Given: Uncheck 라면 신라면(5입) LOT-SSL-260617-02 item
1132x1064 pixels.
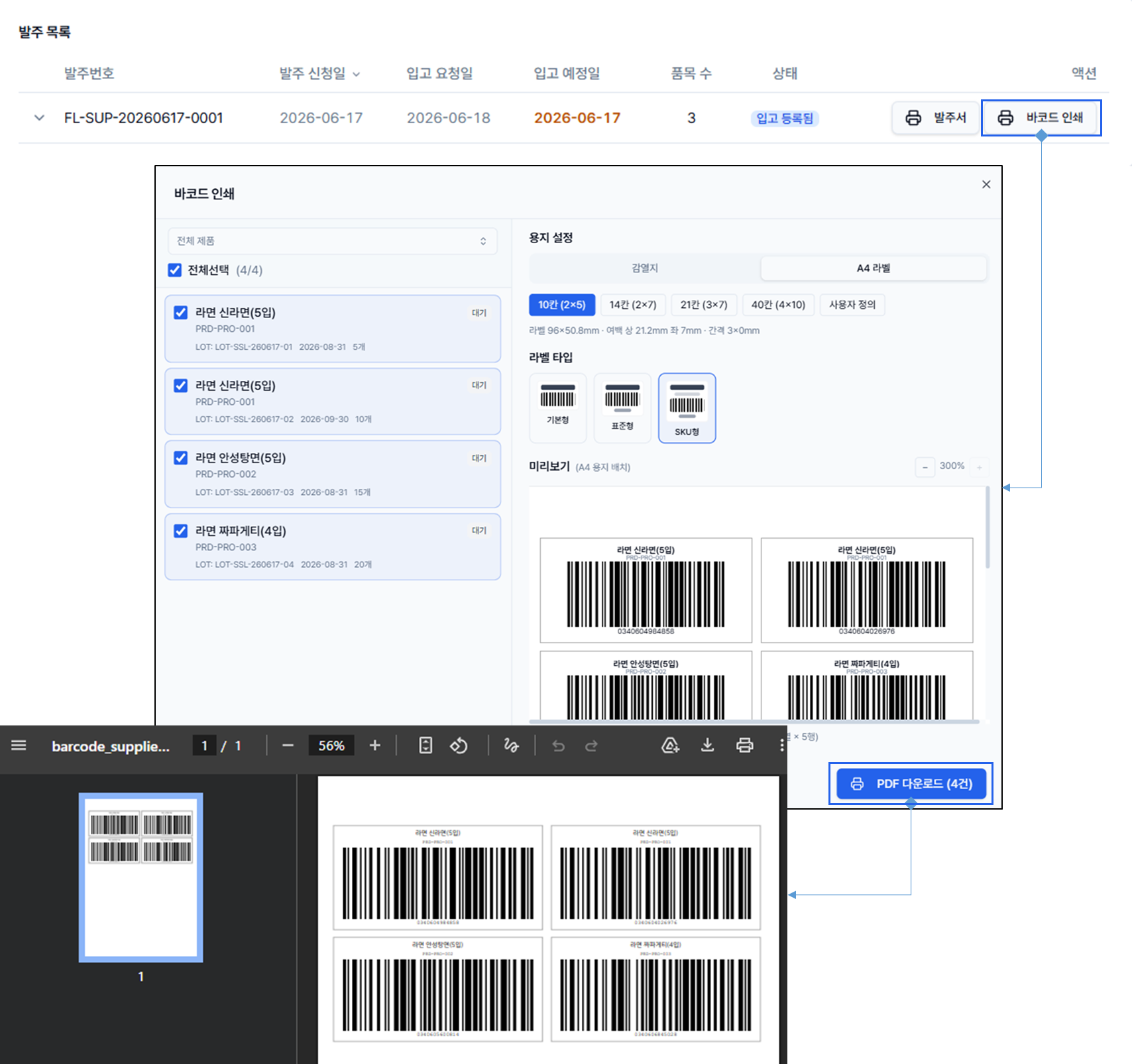Looking at the screenshot, I should click(180, 386).
